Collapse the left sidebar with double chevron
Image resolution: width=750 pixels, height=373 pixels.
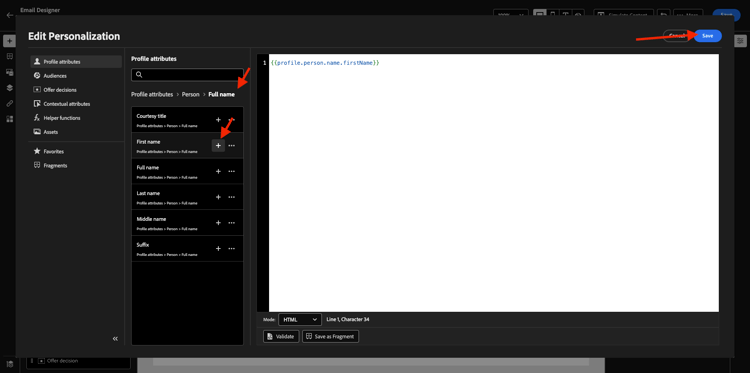click(x=115, y=339)
